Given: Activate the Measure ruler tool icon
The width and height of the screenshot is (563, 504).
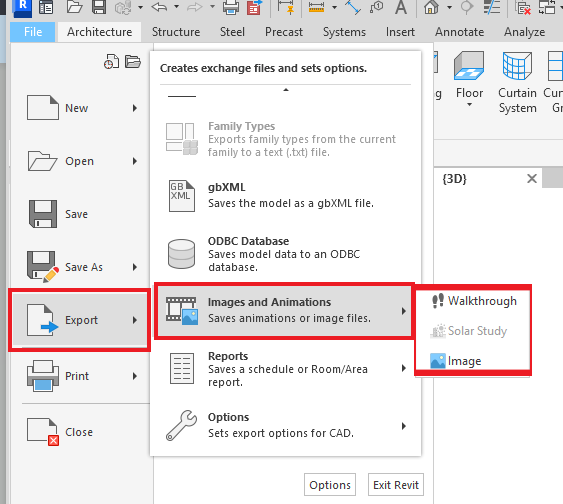Looking at the screenshot, I should coord(316,7).
